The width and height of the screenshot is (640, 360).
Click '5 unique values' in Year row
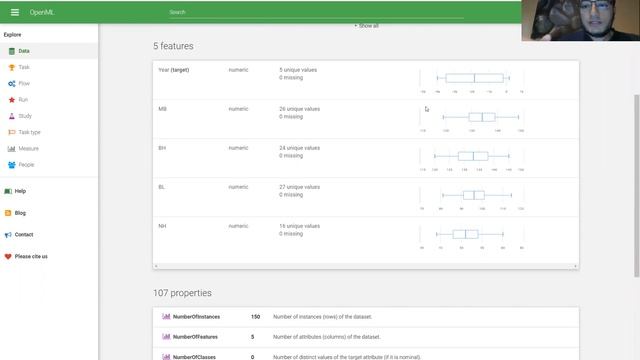point(298,70)
